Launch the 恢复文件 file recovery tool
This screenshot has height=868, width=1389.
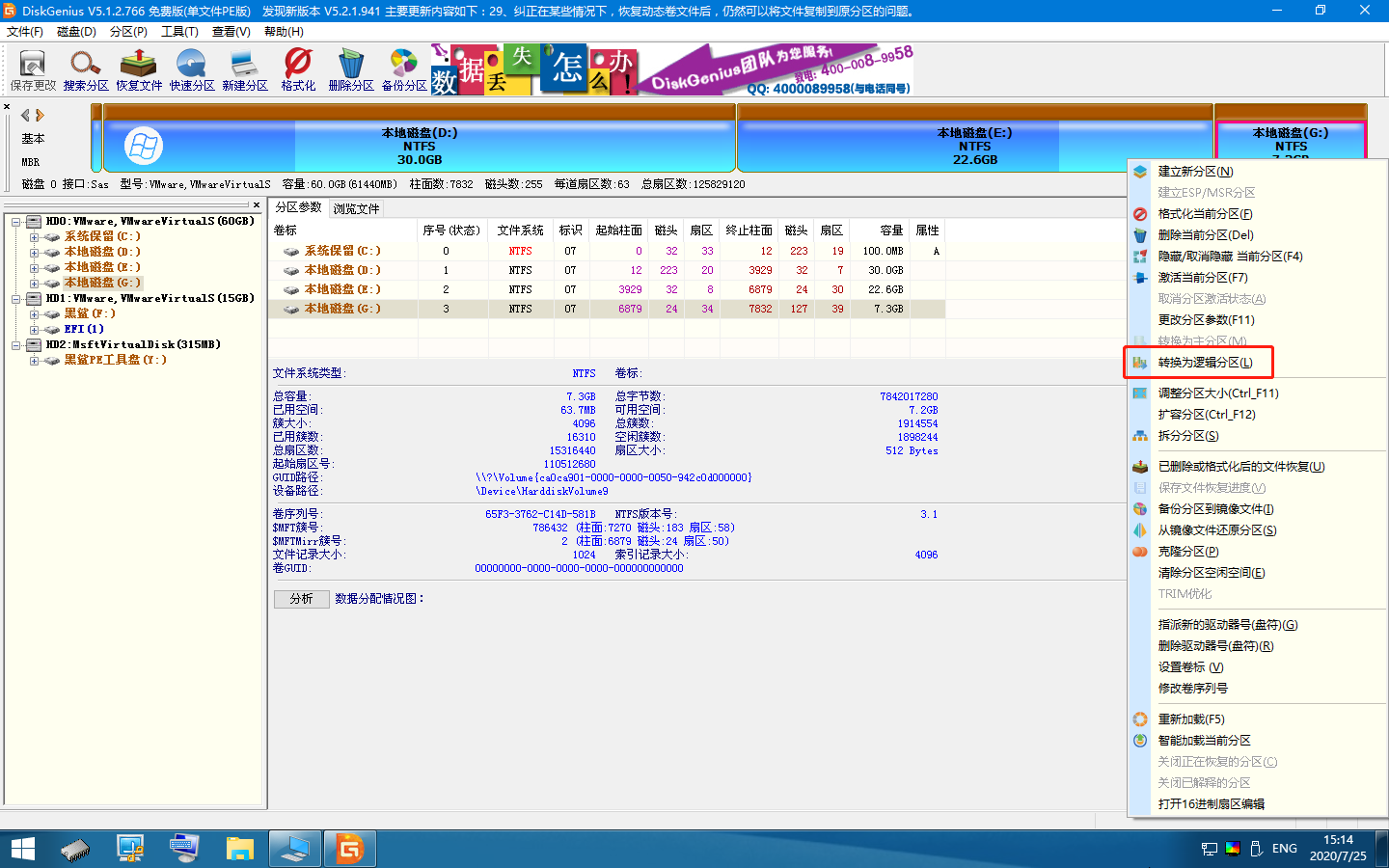pyautogui.click(x=139, y=69)
